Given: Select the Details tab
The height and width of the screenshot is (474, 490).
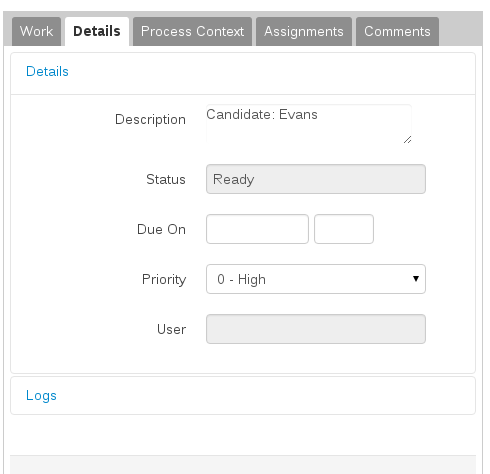Looking at the screenshot, I should 97,31.
